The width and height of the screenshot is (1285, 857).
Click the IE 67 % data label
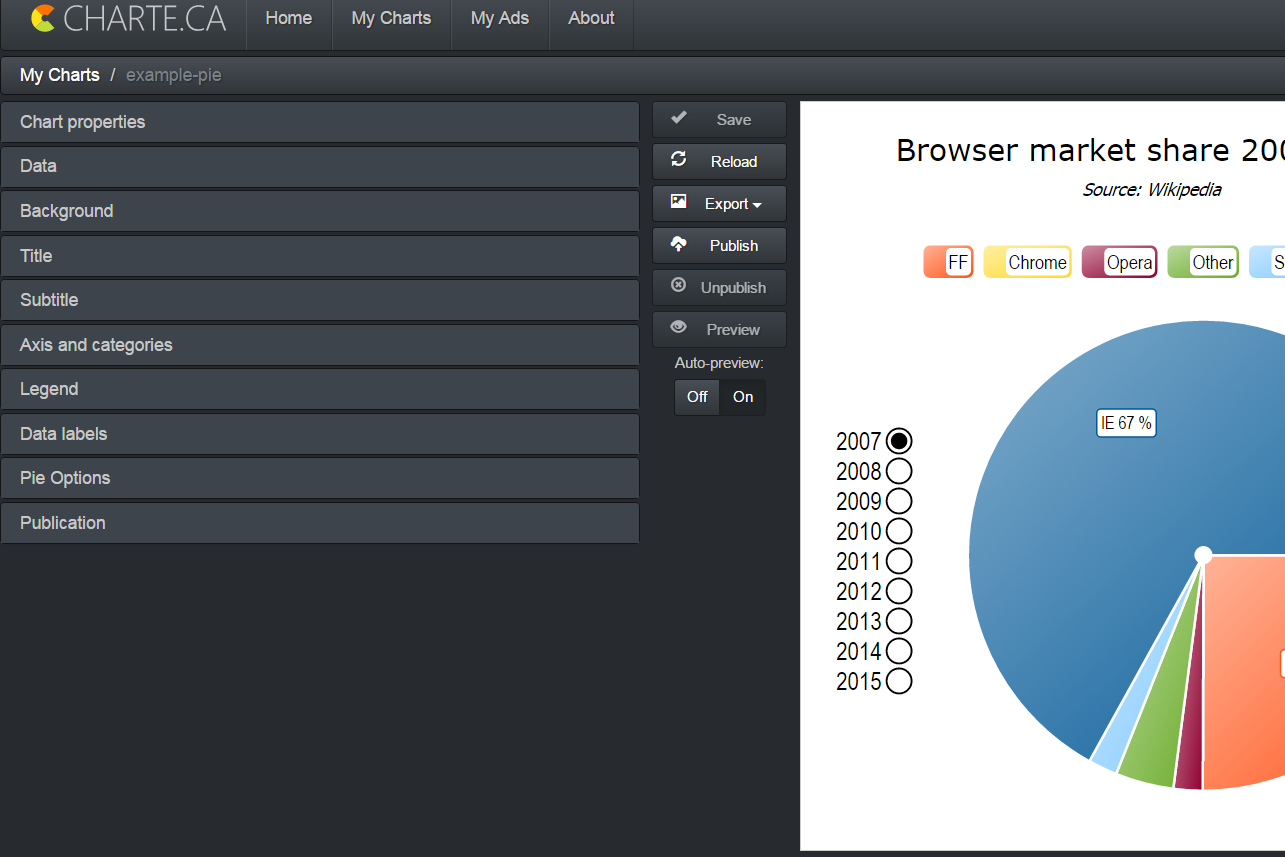pos(1126,423)
